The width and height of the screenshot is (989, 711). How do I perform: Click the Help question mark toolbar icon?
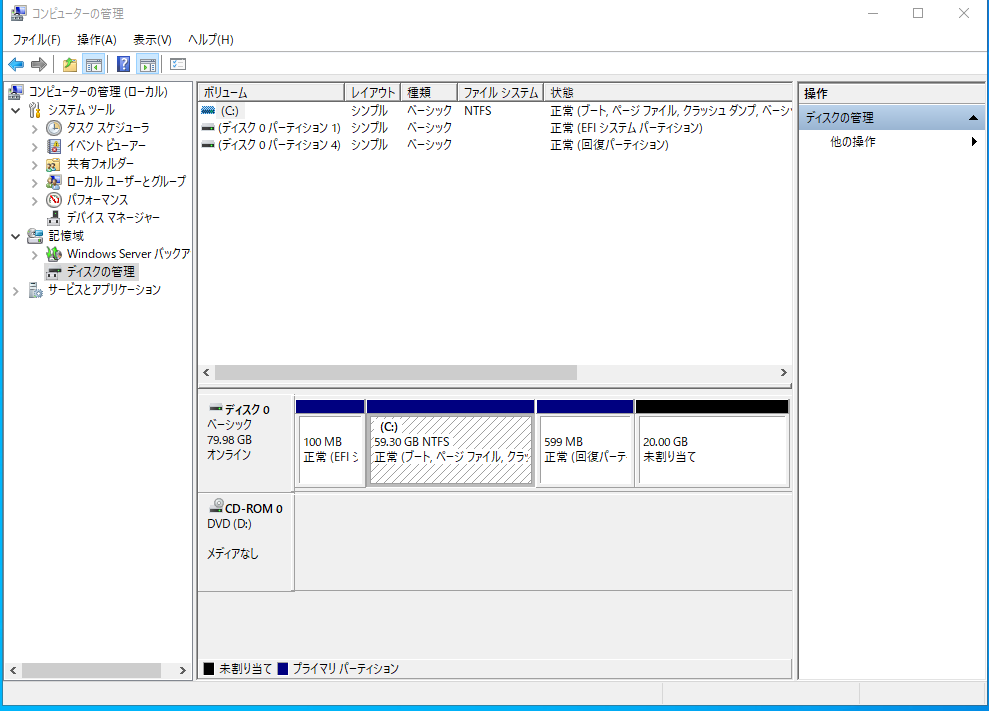click(x=124, y=65)
